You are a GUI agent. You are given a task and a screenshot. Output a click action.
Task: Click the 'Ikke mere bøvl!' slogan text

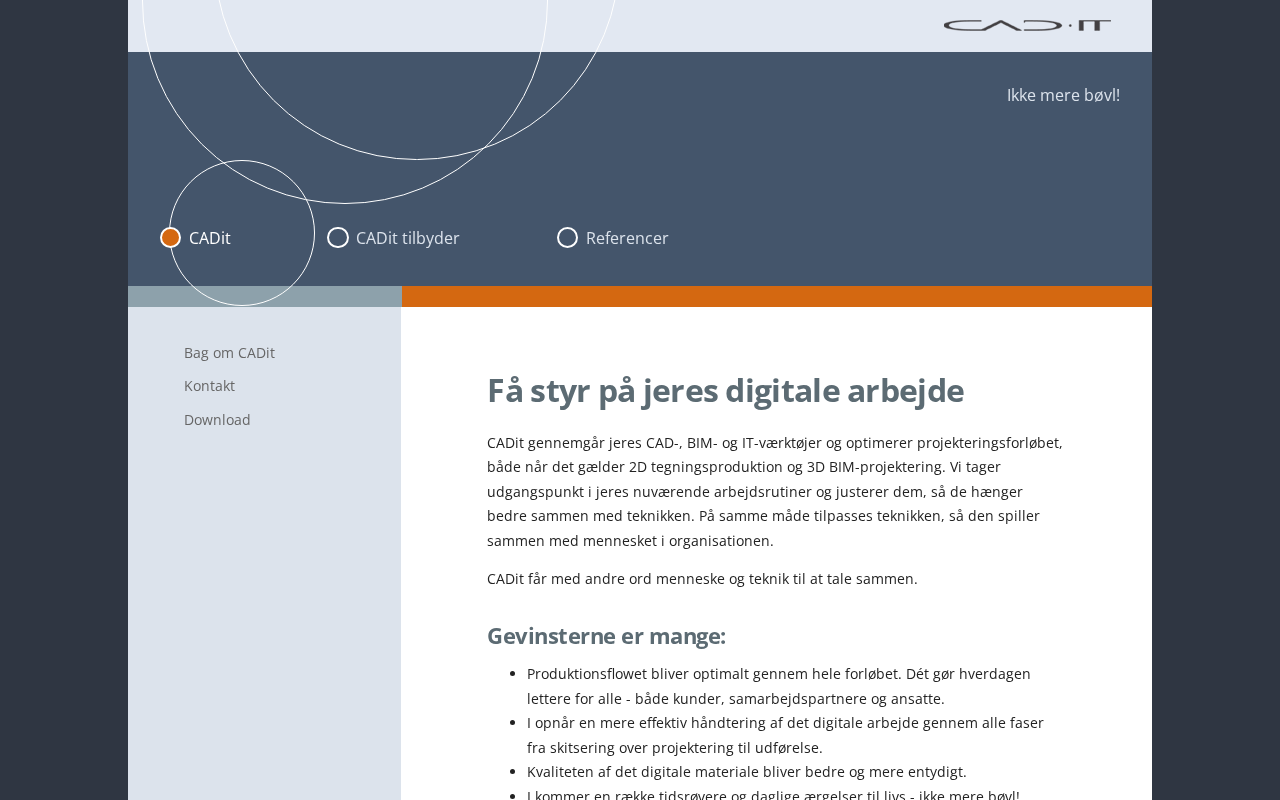(1063, 95)
